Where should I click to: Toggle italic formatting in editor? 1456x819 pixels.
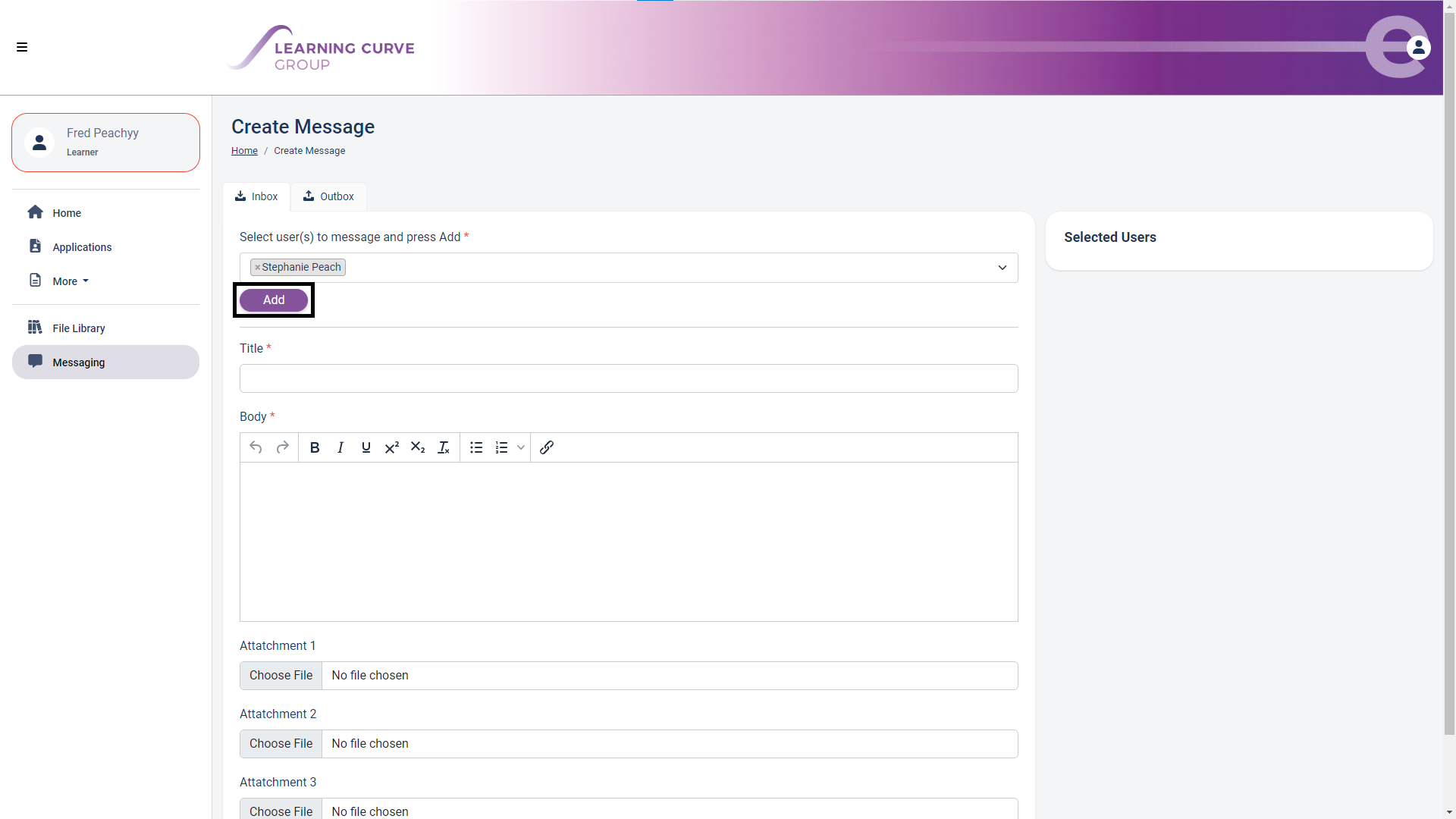(x=340, y=447)
